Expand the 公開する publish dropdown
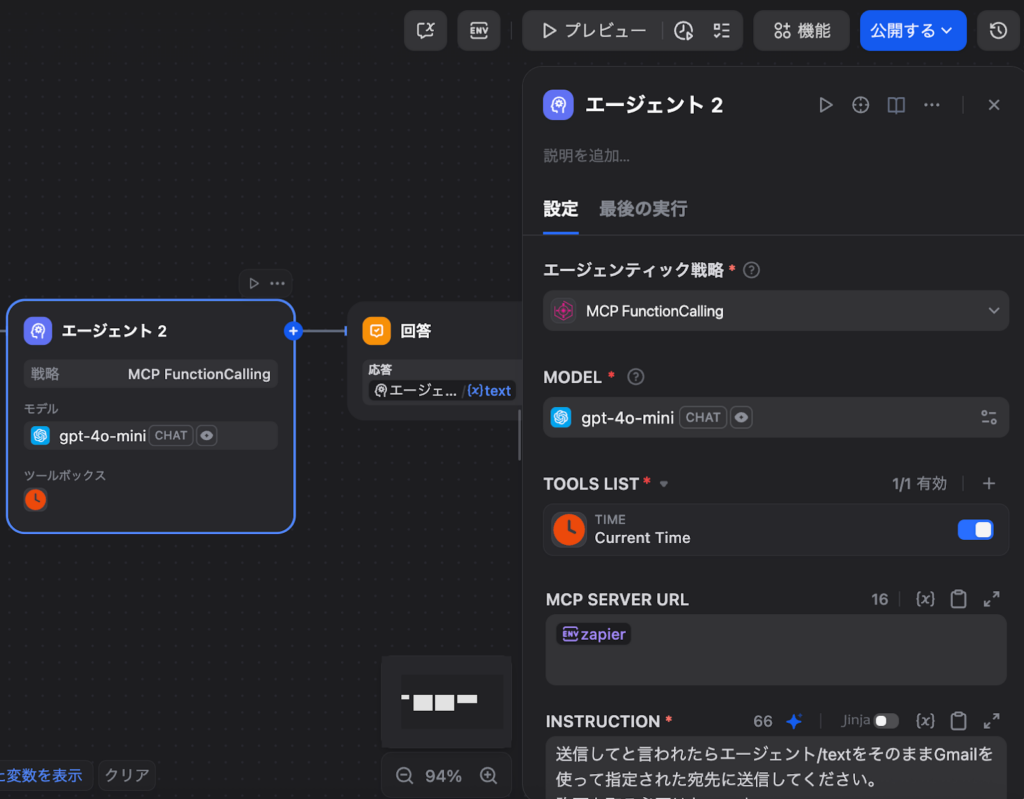 click(x=912, y=31)
